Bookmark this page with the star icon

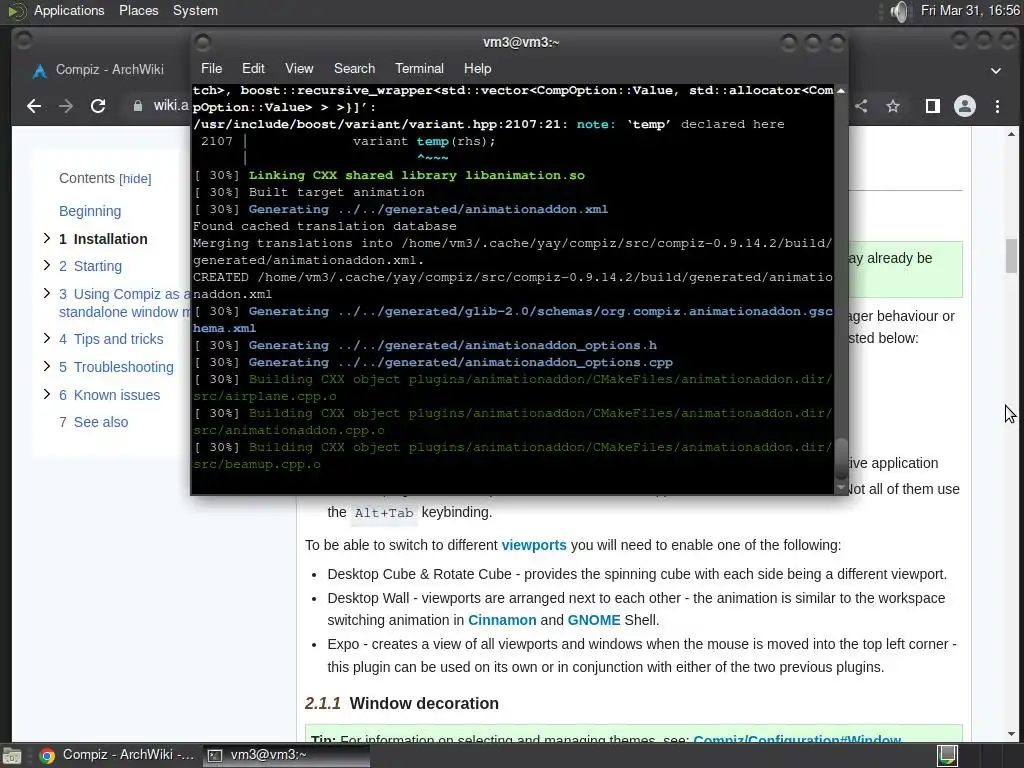click(893, 106)
